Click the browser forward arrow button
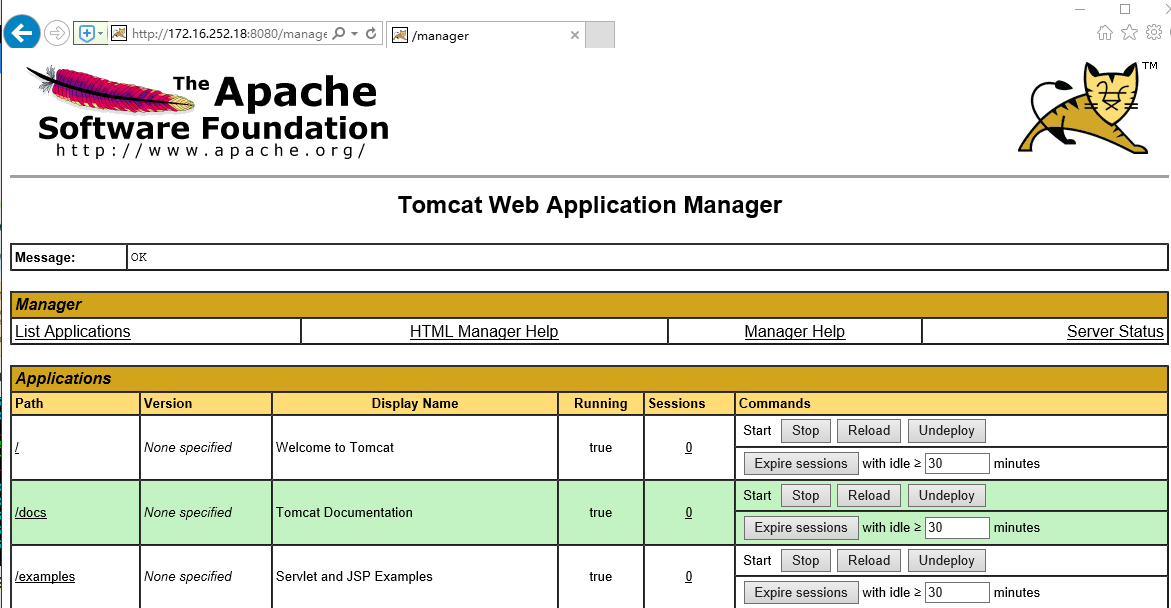The image size is (1171, 608). coord(57,34)
